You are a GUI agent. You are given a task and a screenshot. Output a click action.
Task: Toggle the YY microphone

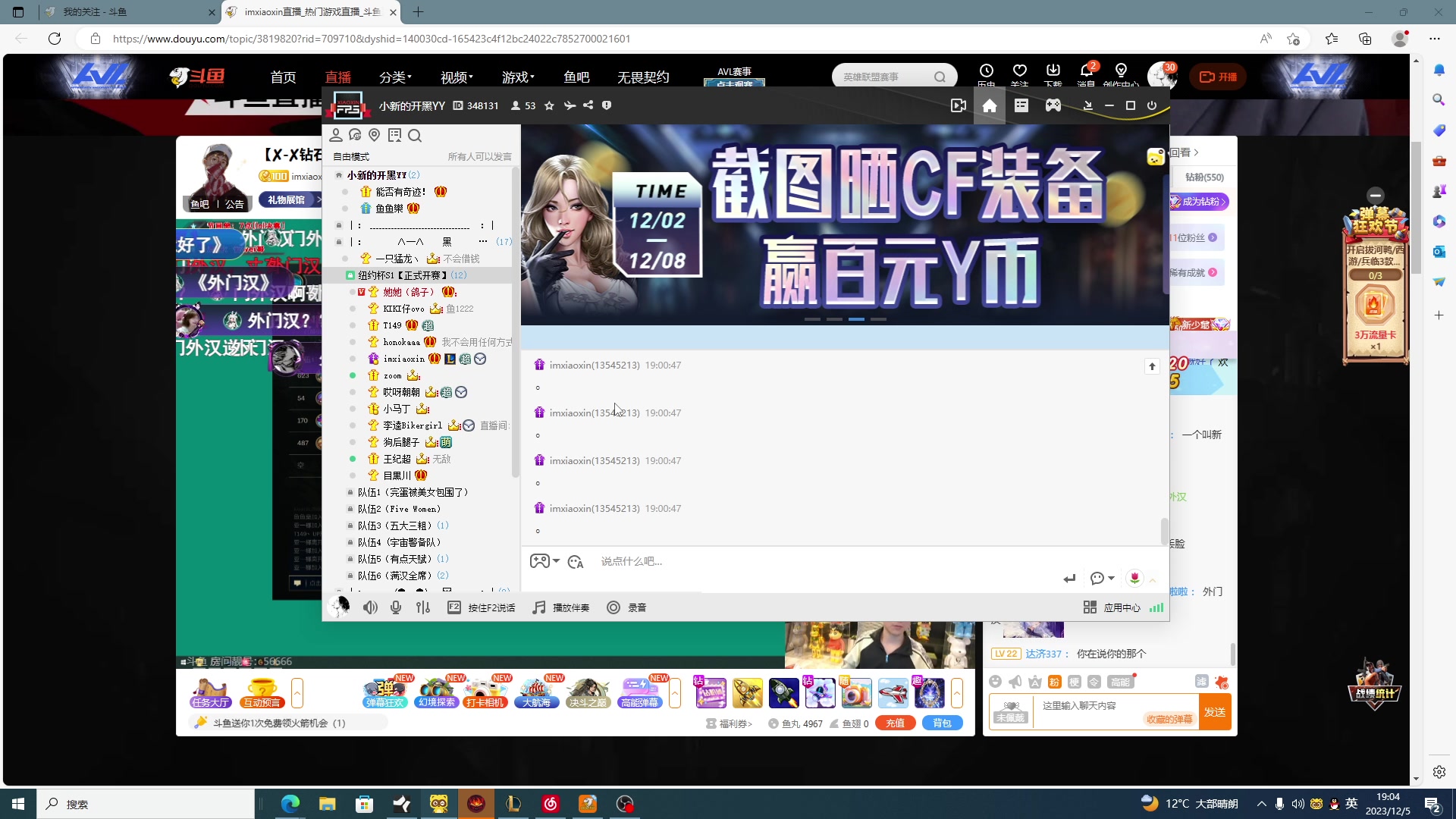coord(396,607)
